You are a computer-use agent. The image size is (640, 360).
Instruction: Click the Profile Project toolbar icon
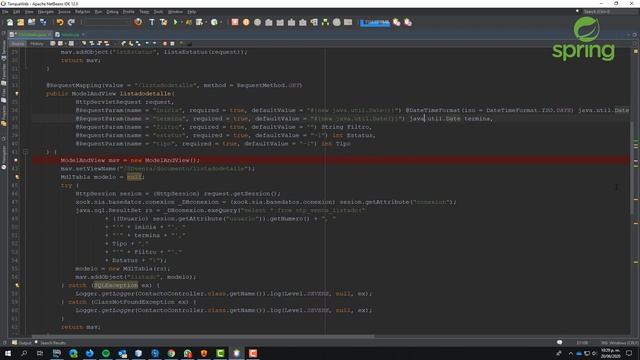[x=214, y=22]
